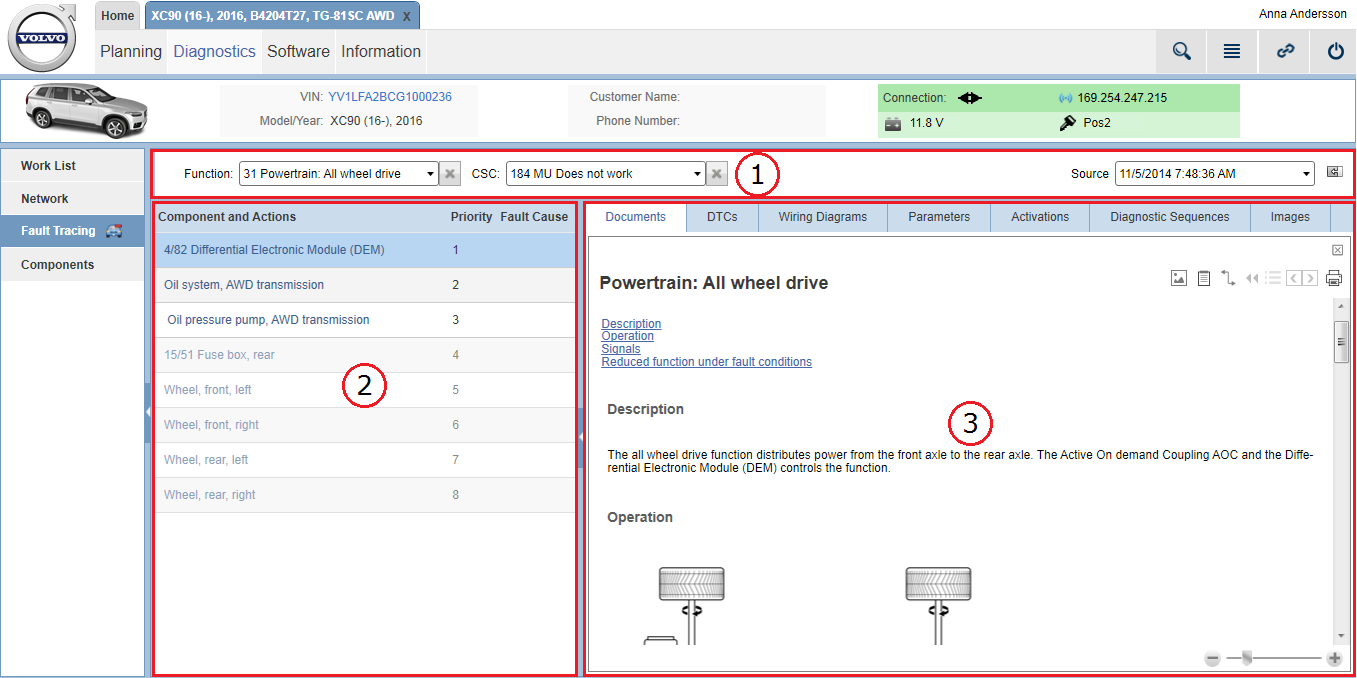Click the document vertical scrollbar thumb
Screen dimensions: 1357x678
click(x=1341, y=343)
